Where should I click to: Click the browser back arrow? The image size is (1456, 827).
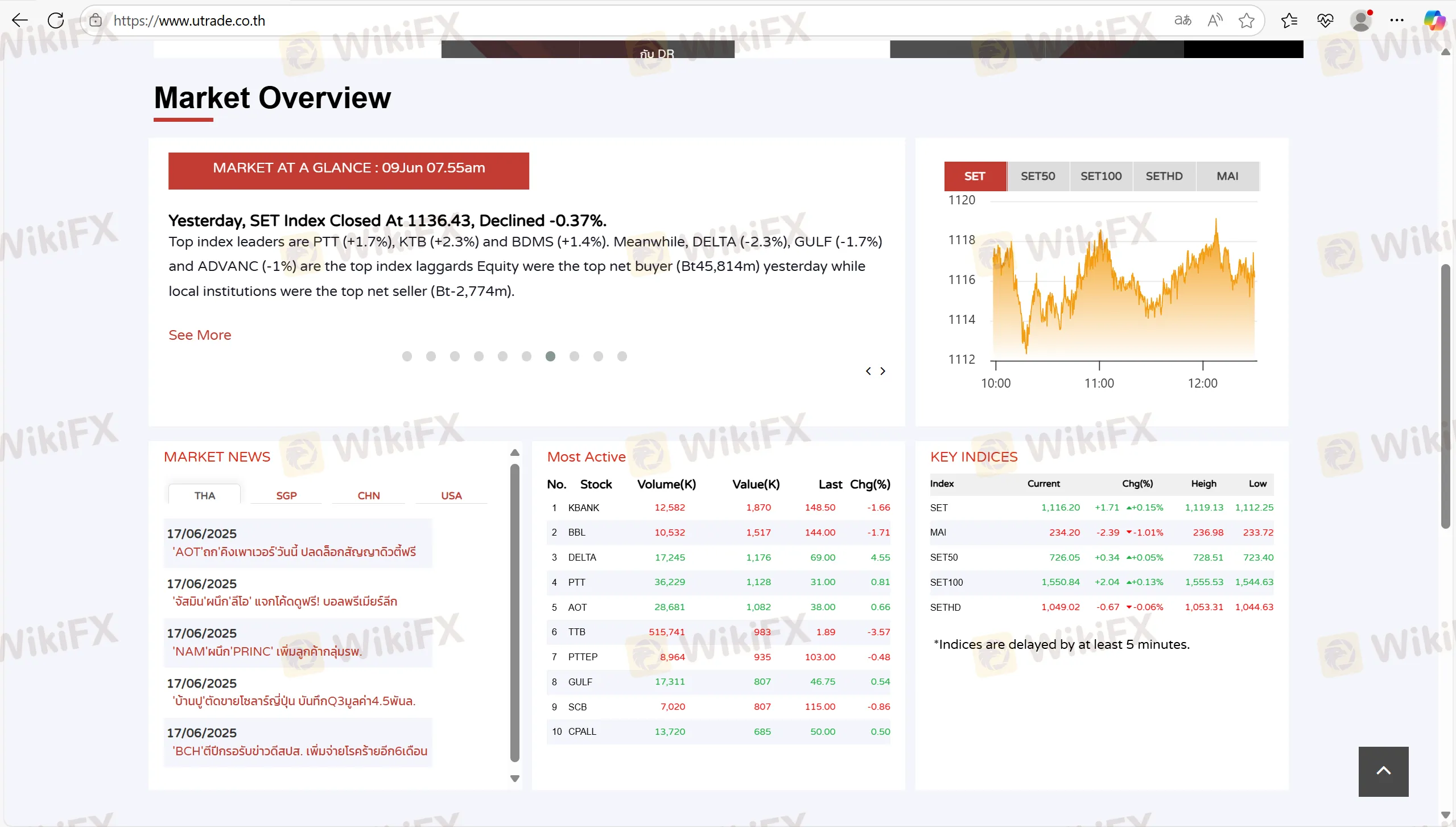20,20
